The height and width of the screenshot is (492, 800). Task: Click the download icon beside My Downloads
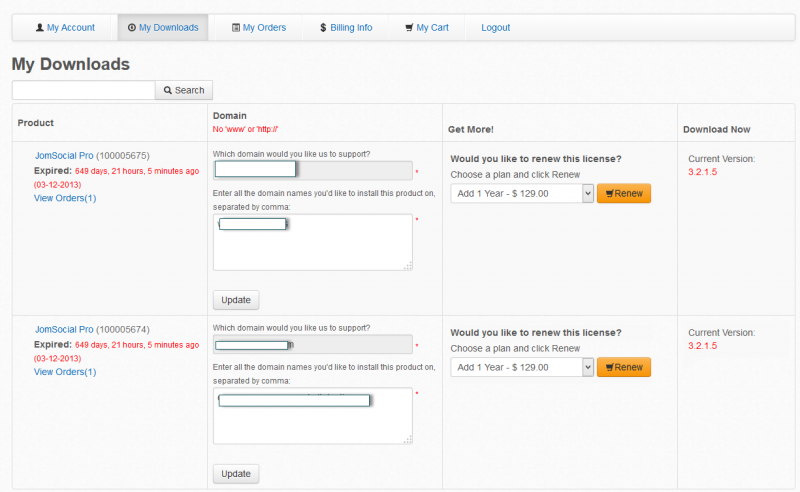(132, 28)
